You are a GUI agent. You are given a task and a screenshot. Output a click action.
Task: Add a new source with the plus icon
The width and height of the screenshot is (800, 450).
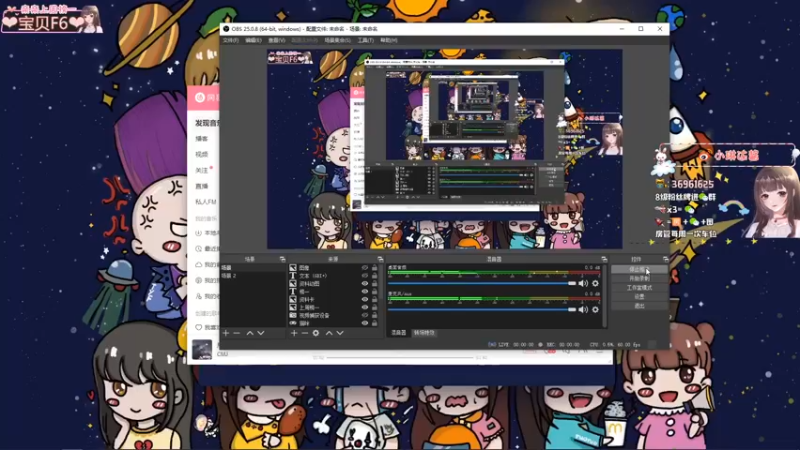[294, 333]
